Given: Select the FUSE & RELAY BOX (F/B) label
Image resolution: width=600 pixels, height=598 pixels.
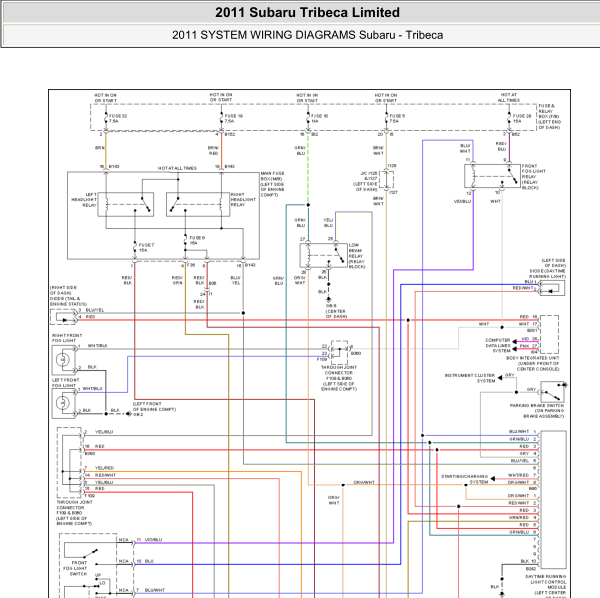Looking at the screenshot, I should [x=549, y=116].
